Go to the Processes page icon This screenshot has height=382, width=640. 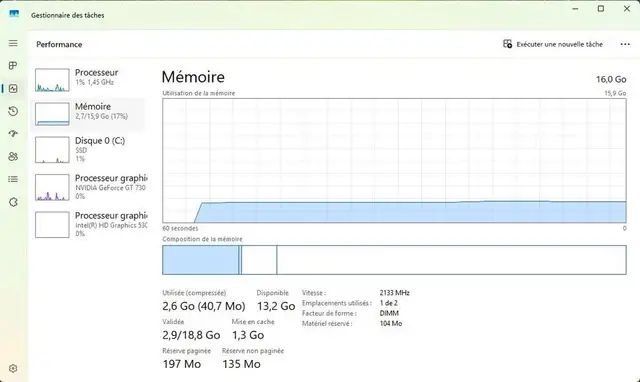[13, 66]
